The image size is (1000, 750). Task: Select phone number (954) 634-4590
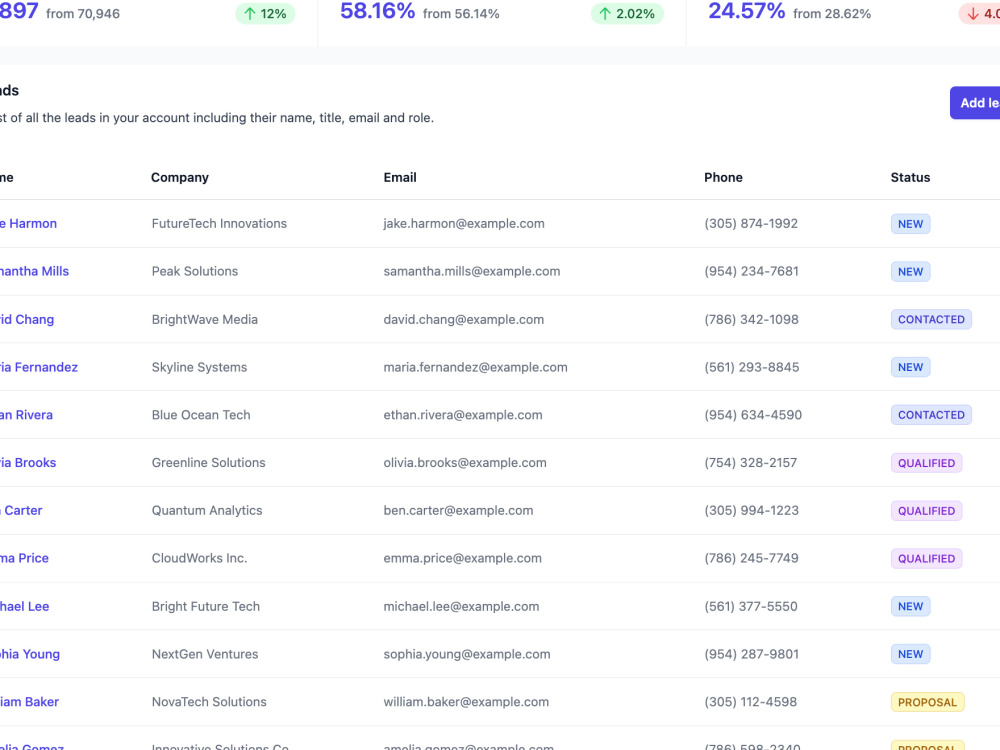point(753,415)
